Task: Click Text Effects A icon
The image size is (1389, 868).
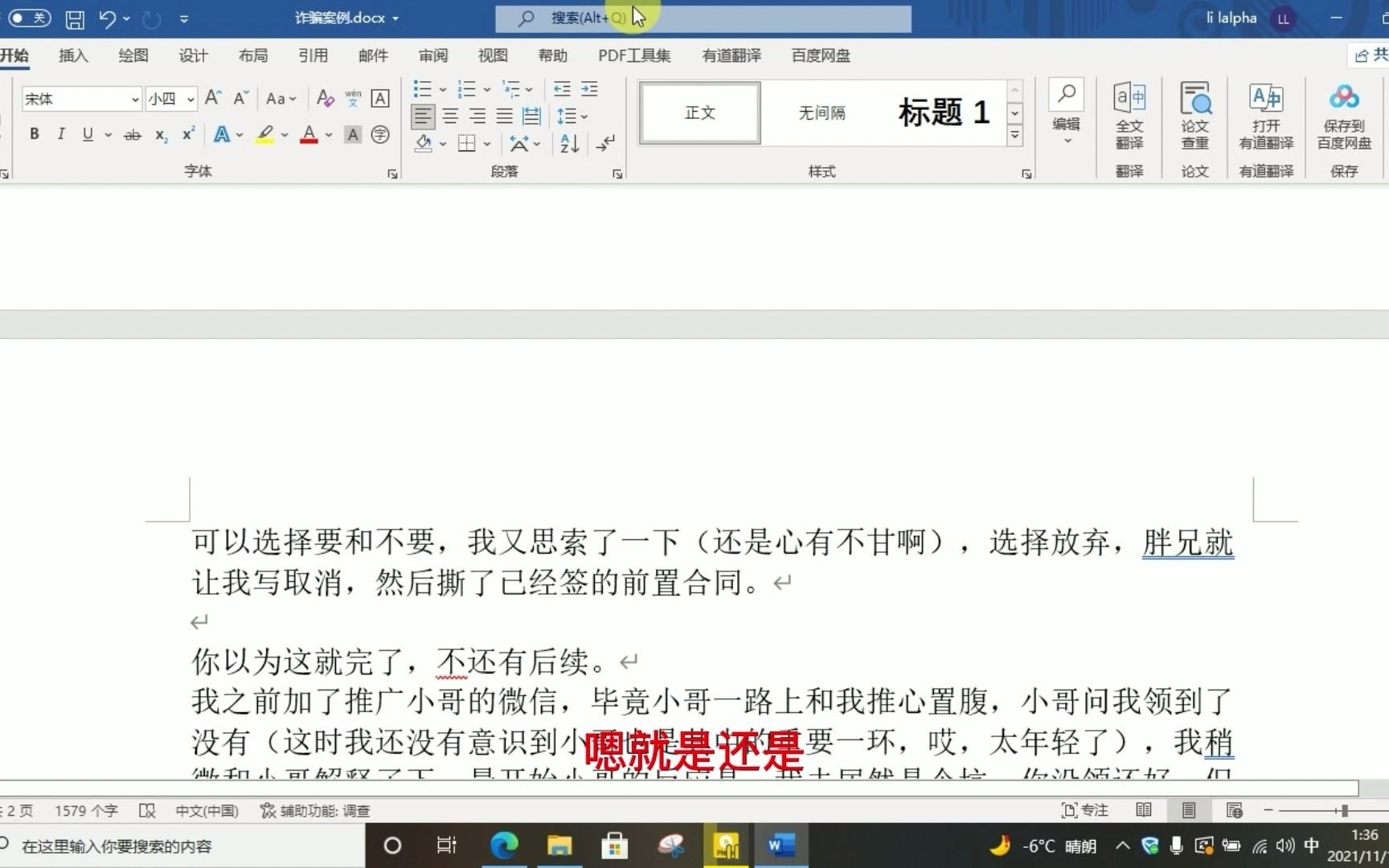Action: [x=222, y=134]
